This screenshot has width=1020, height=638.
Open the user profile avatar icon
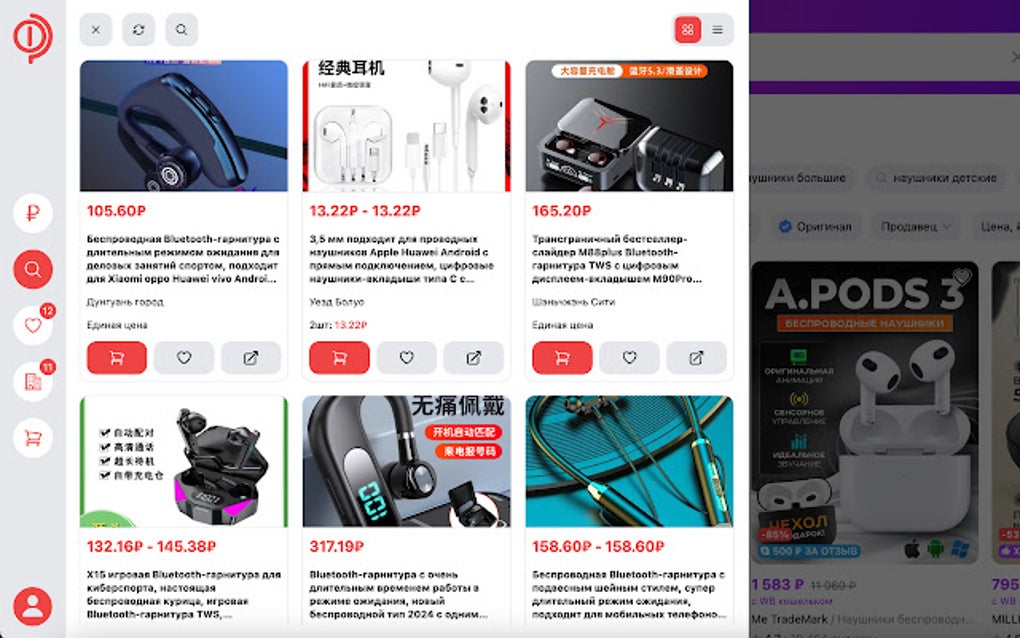pos(33,606)
